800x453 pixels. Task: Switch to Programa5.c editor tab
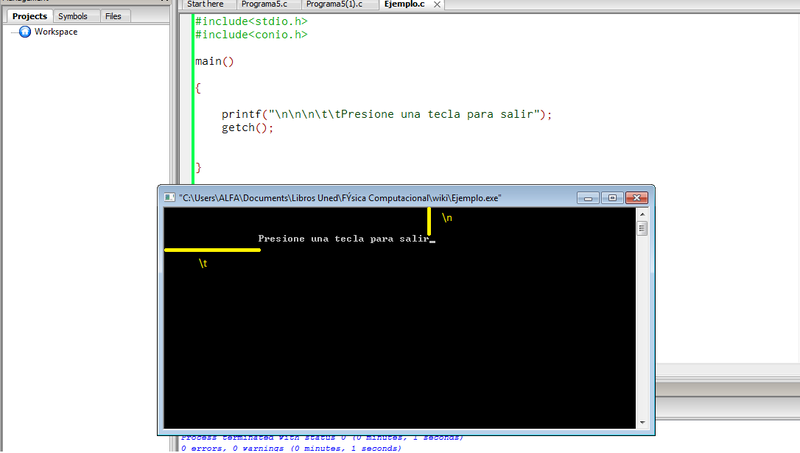(264, 5)
